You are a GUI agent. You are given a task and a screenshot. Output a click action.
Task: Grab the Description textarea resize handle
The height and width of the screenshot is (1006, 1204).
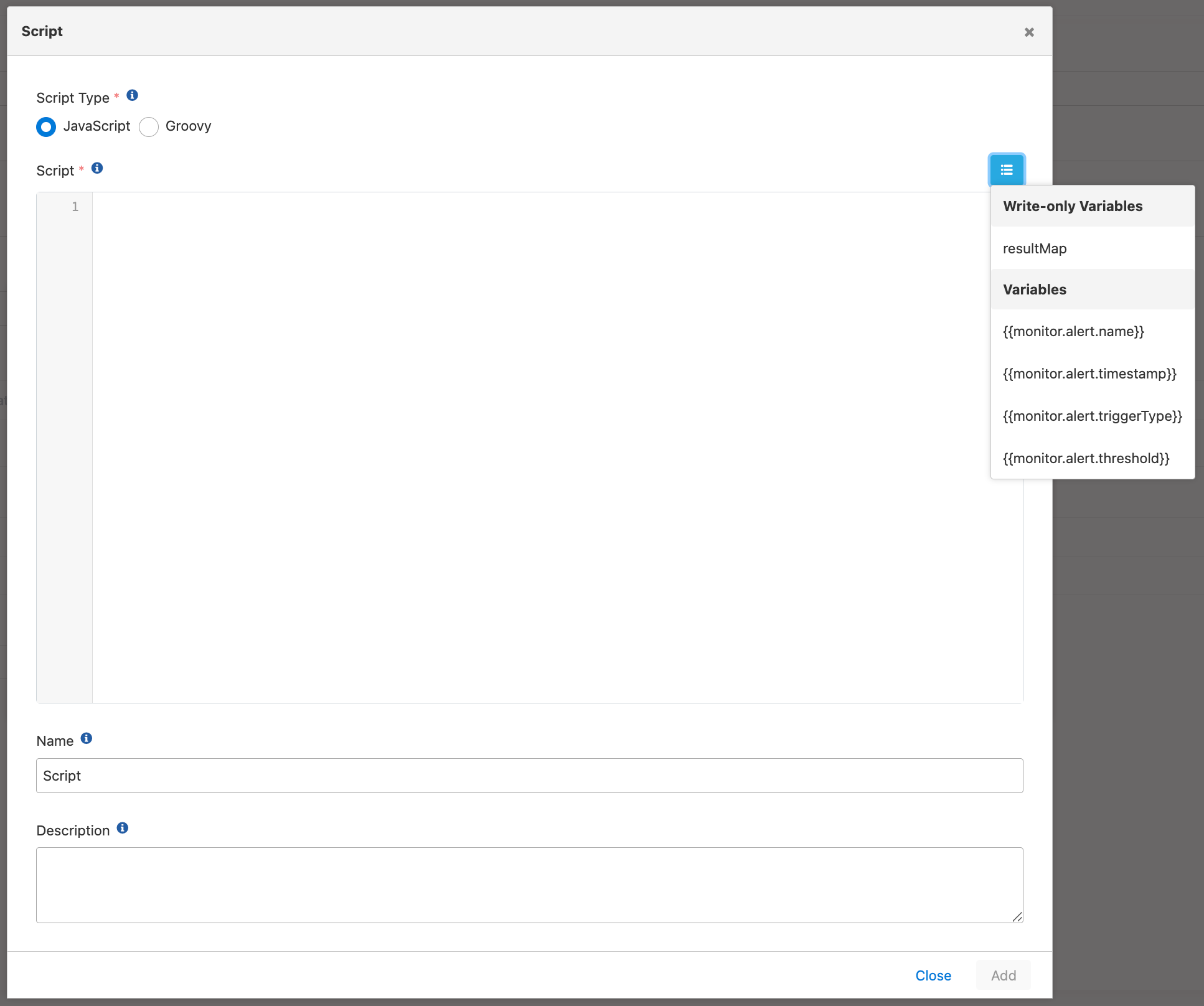(x=1017, y=917)
